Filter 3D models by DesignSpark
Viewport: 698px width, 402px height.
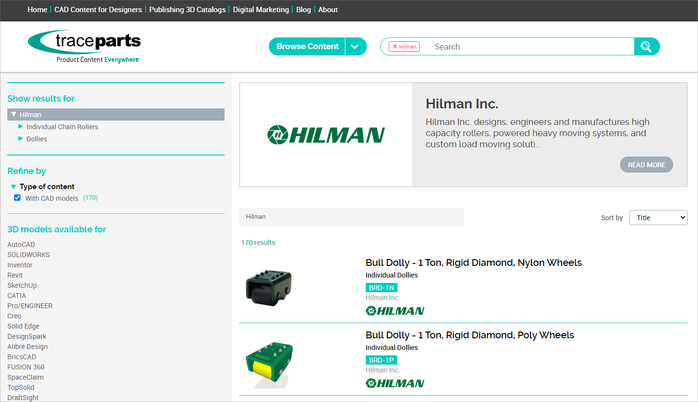point(27,337)
